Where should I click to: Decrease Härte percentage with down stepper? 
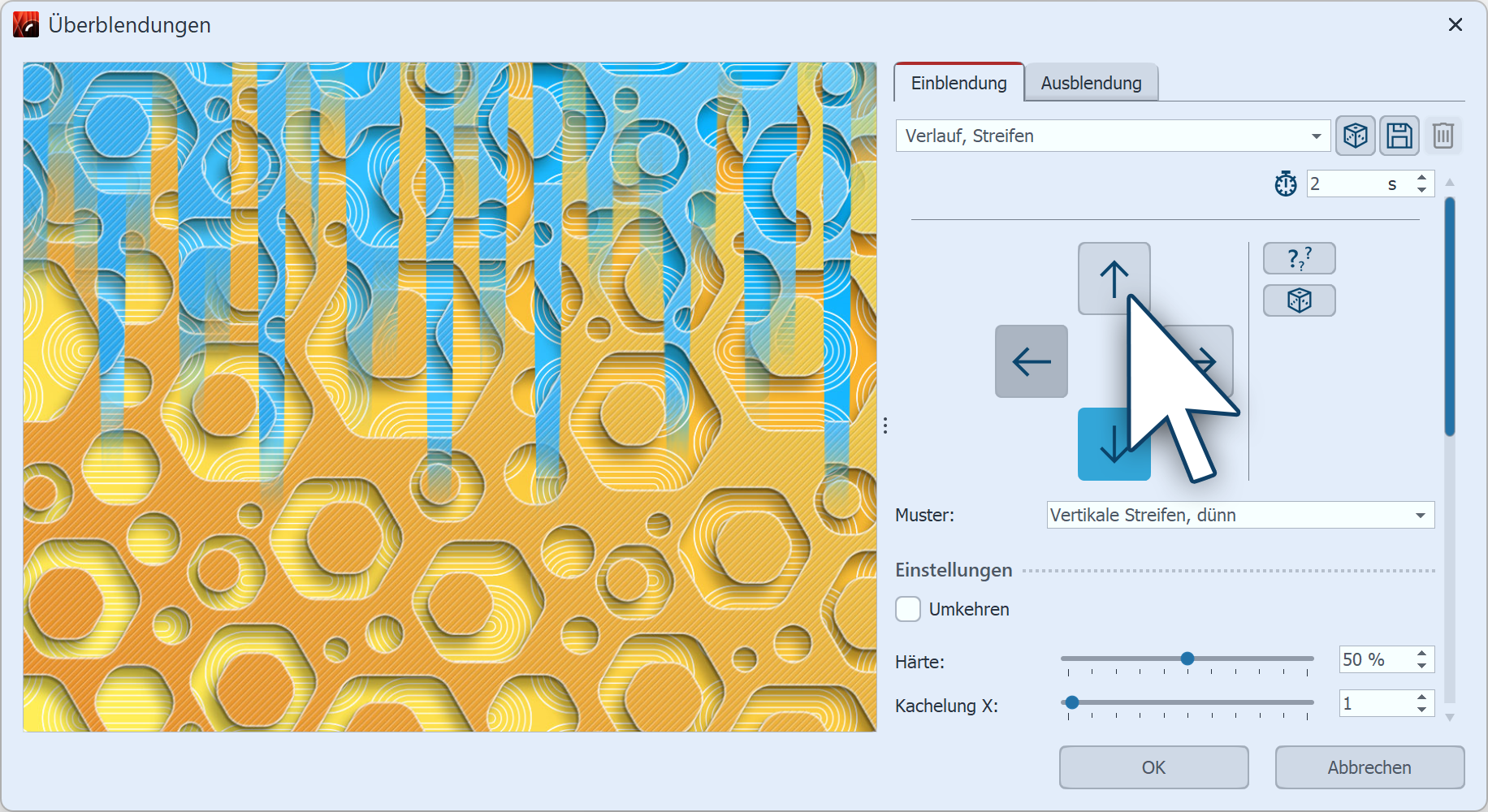click(1421, 666)
